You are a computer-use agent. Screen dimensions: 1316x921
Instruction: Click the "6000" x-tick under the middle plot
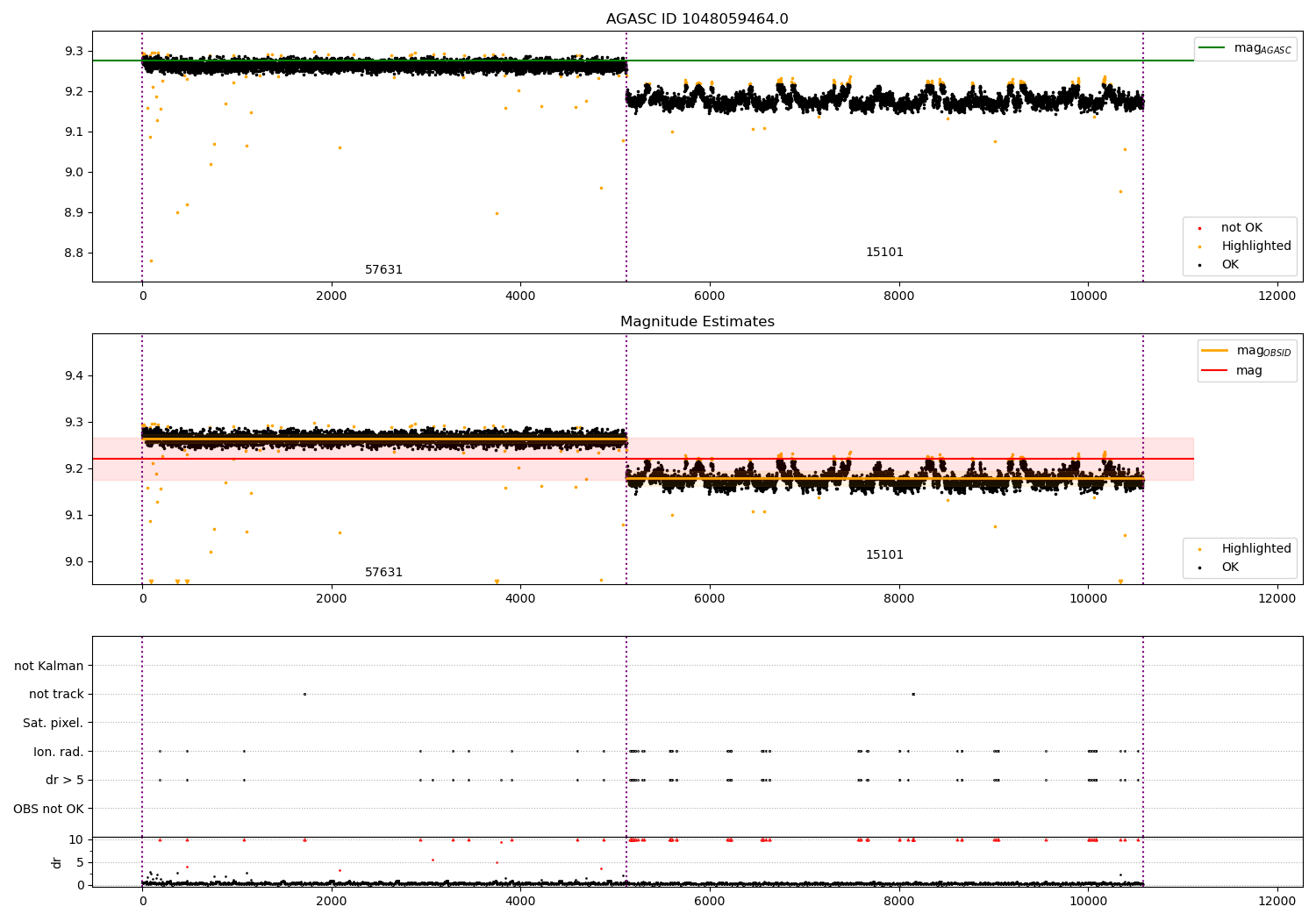tap(709, 599)
